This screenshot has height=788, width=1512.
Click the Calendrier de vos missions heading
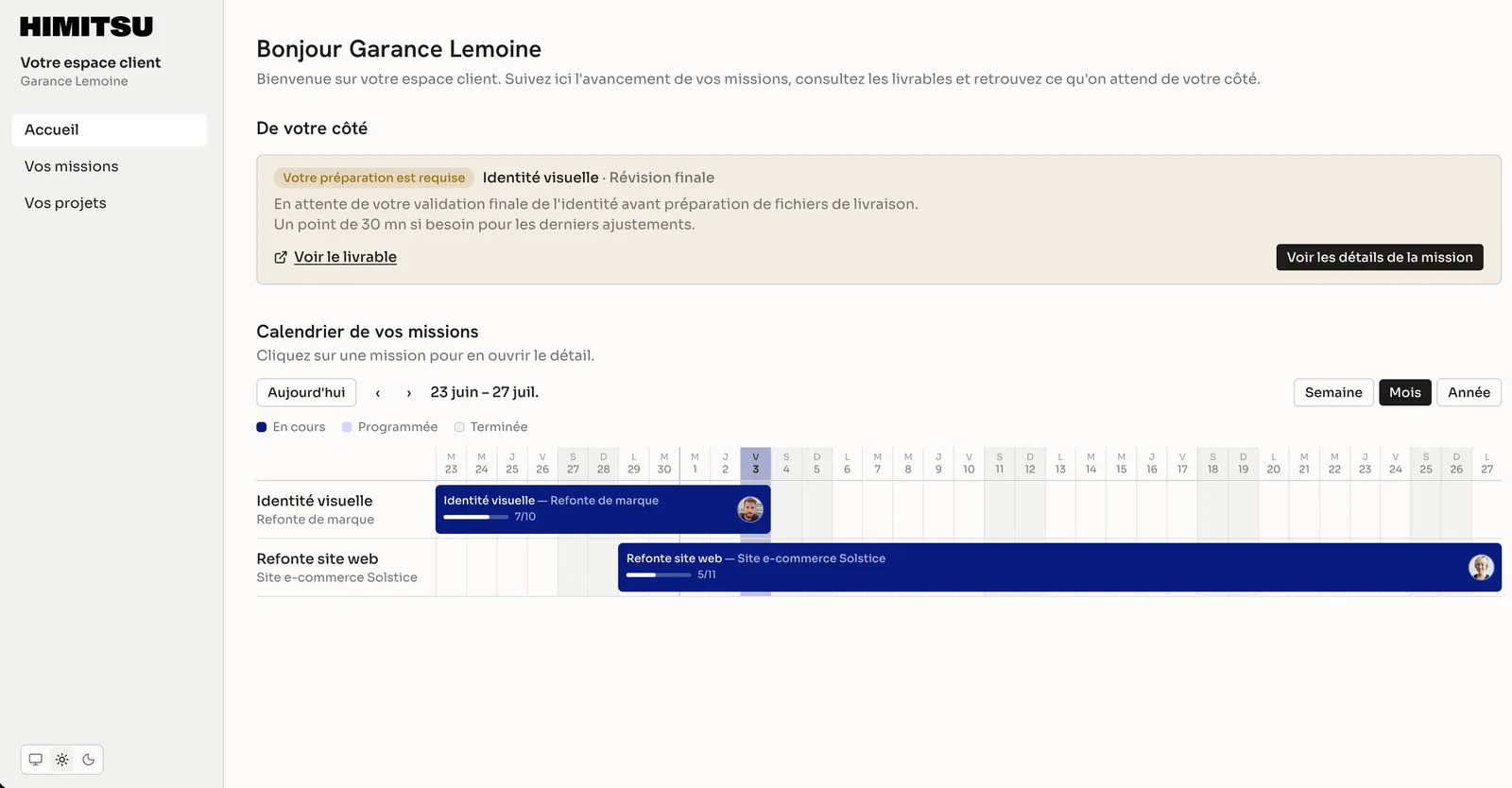[368, 332]
